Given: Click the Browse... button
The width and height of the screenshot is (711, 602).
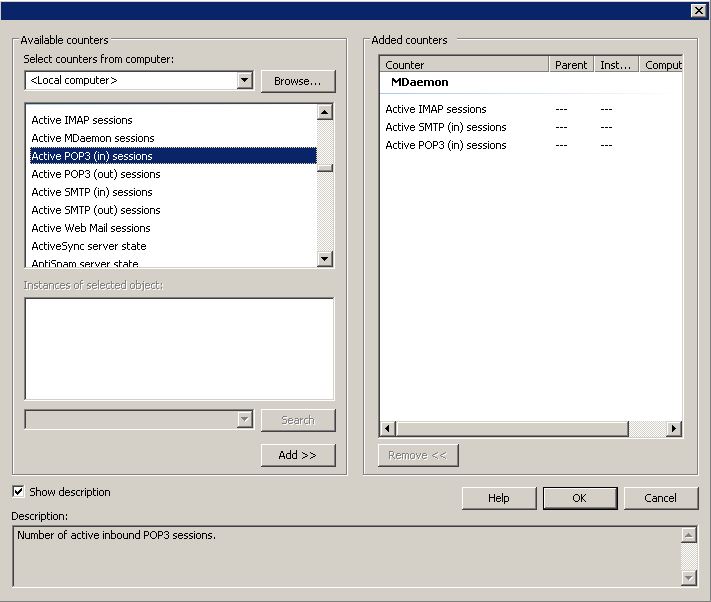Looking at the screenshot, I should pos(298,81).
